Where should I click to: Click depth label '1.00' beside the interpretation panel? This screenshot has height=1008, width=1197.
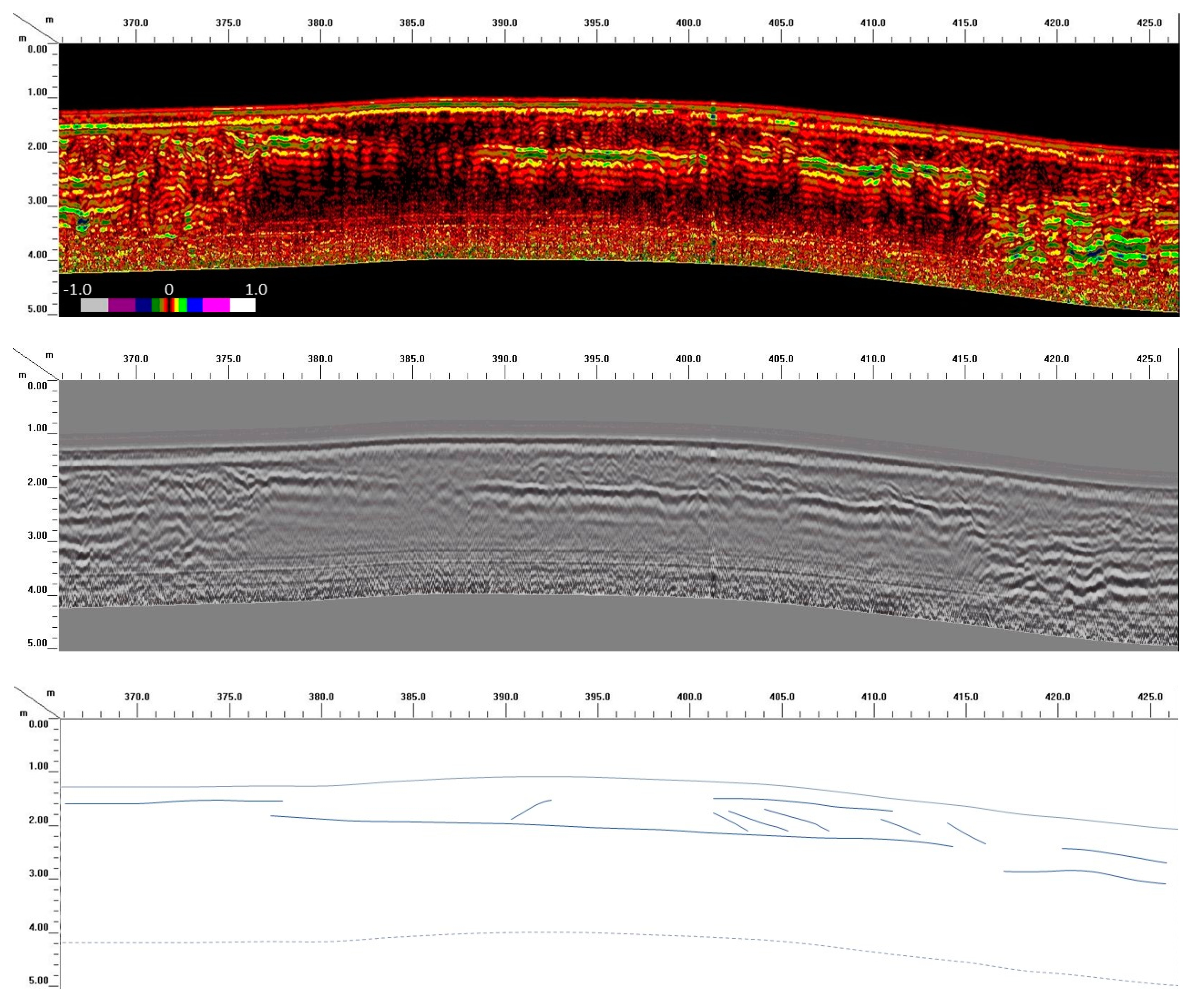[x=39, y=766]
